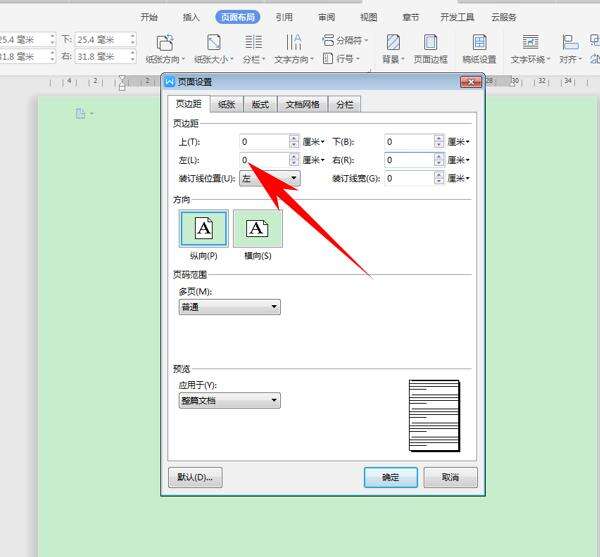Click the 纸张方向 (paper orientation) icon
The width and height of the screenshot is (600, 557).
pyautogui.click(x=165, y=42)
